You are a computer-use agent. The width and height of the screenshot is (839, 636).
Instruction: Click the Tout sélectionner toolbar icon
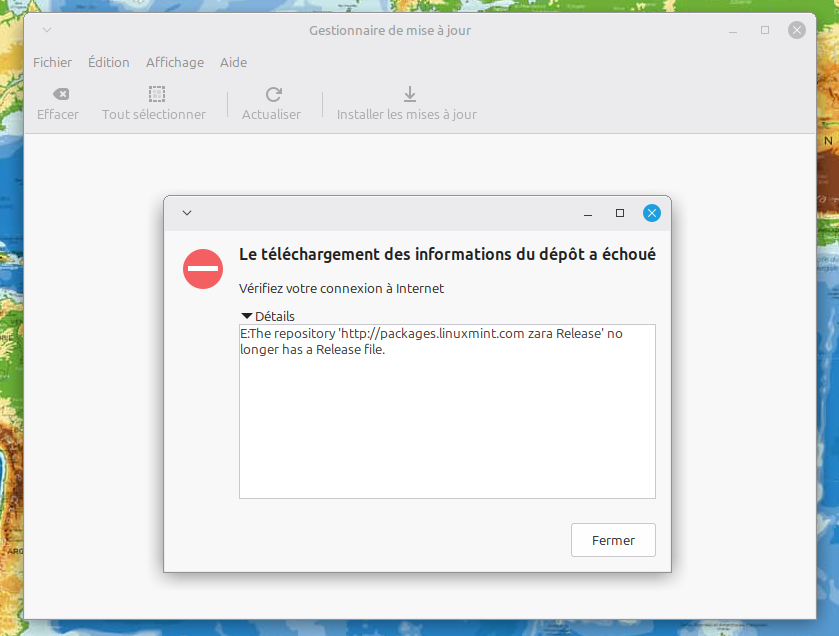click(155, 95)
